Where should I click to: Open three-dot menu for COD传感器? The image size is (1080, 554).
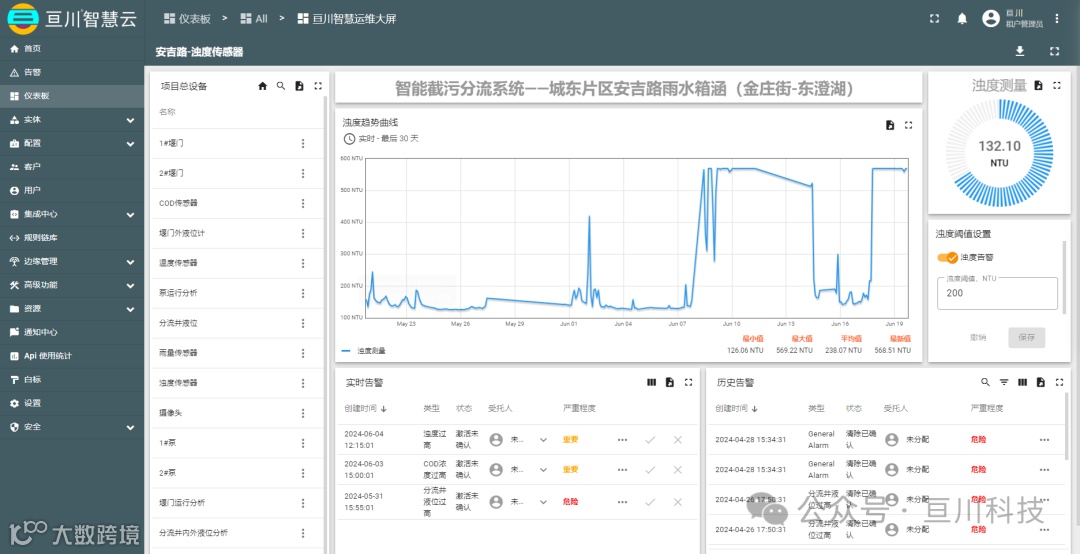(x=302, y=203)
